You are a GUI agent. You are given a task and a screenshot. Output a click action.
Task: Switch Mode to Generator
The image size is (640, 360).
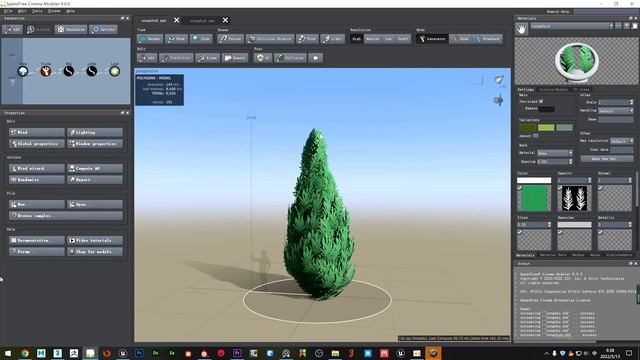coord(432,39)
